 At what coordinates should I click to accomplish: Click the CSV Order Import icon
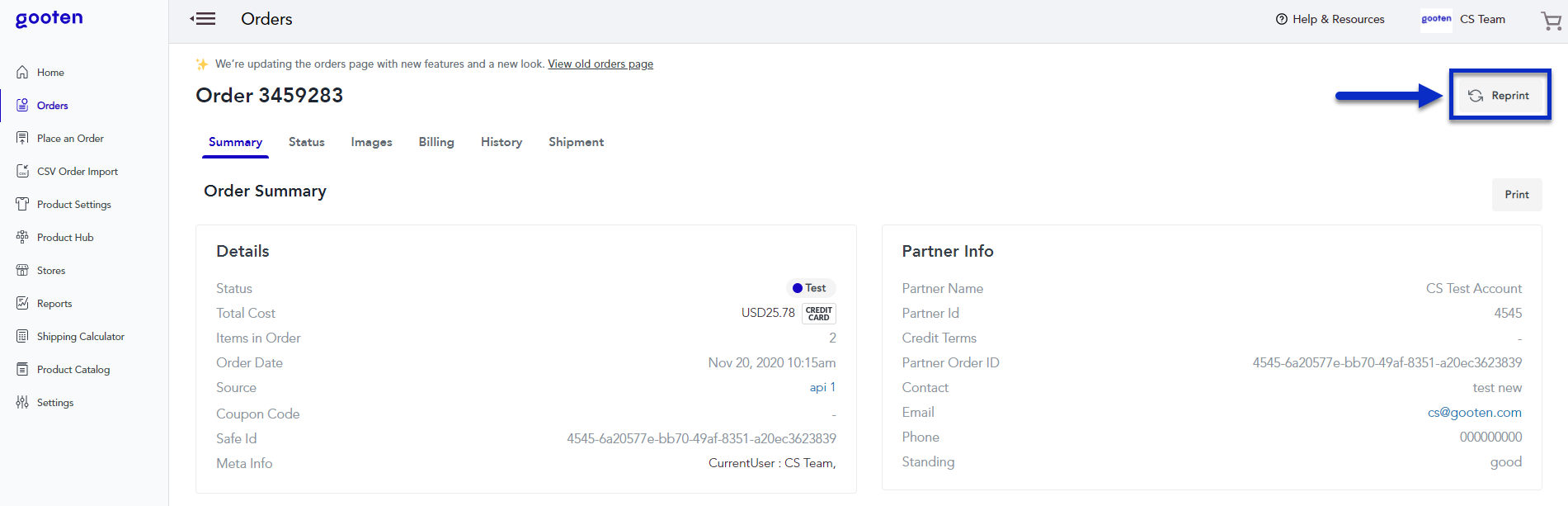tap(22, 172)
